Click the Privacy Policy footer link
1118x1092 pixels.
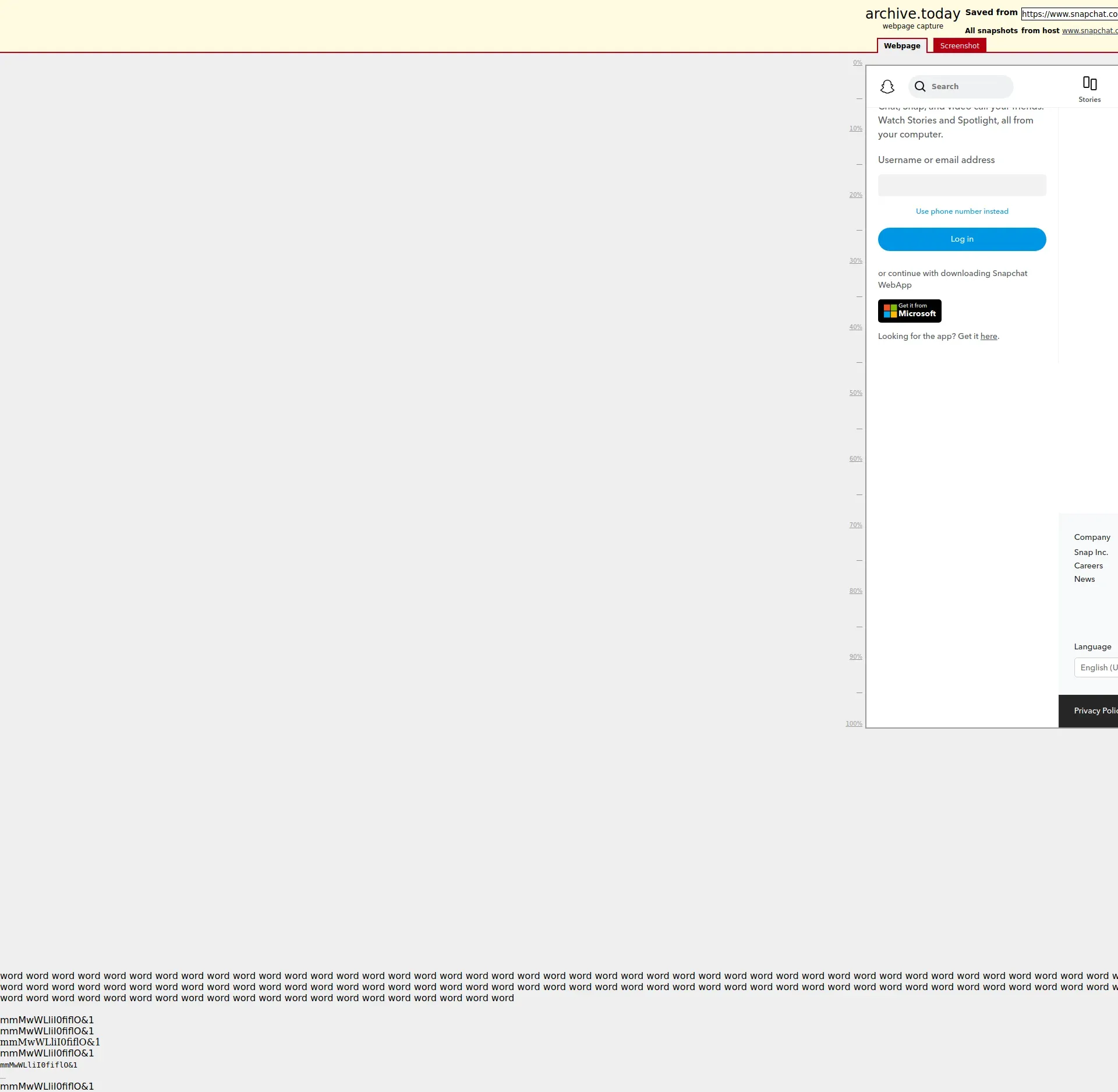(1095, 711)
